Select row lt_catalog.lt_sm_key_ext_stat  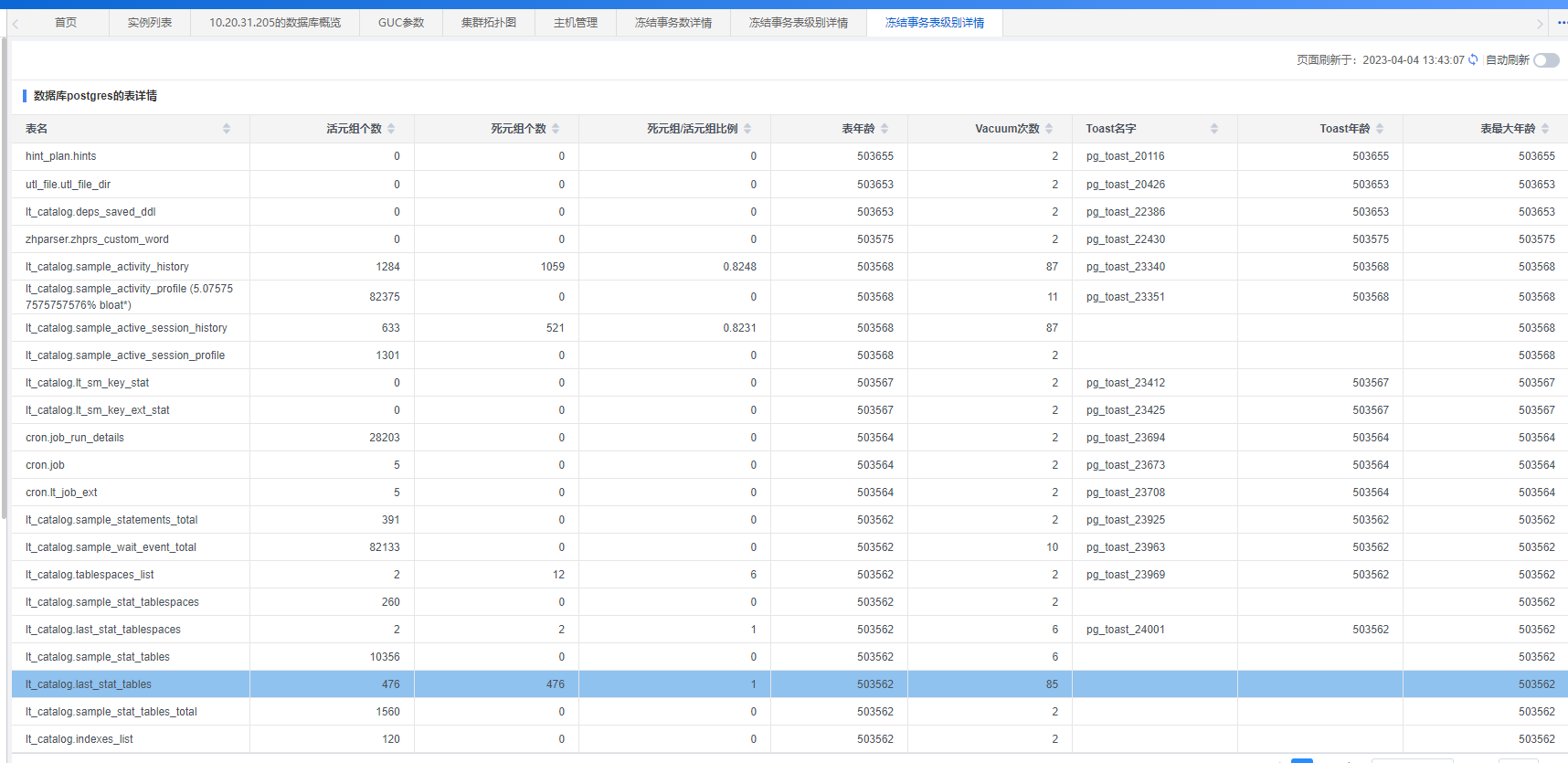[x=789, y=410]
